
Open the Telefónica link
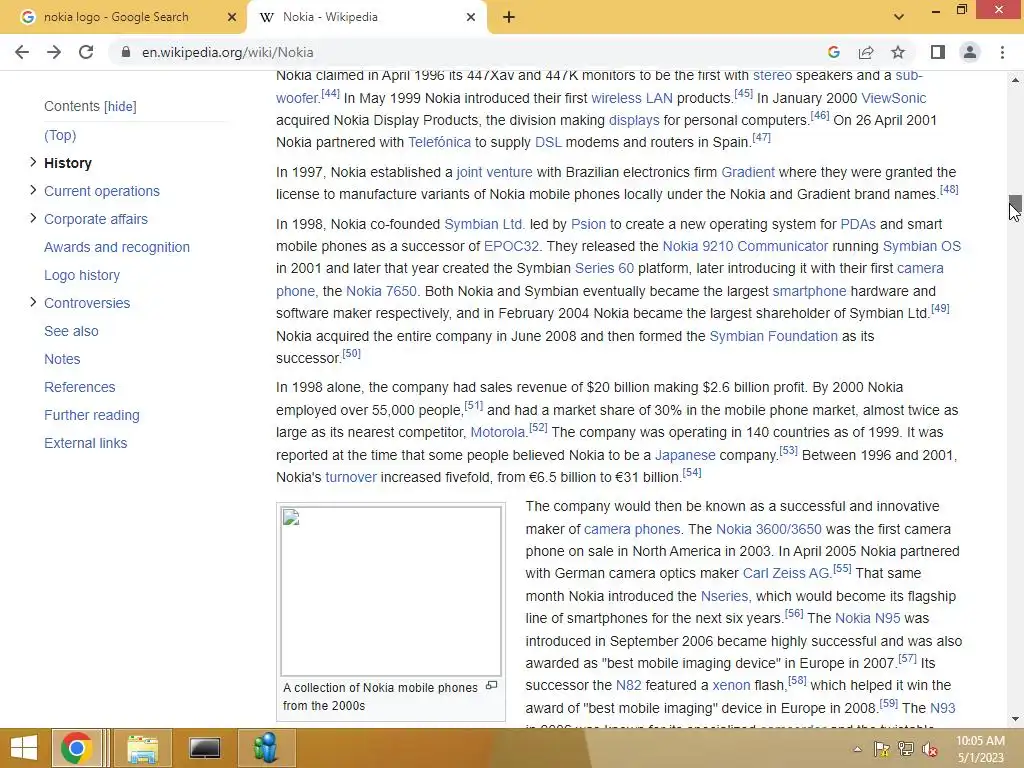coord(440,142)
